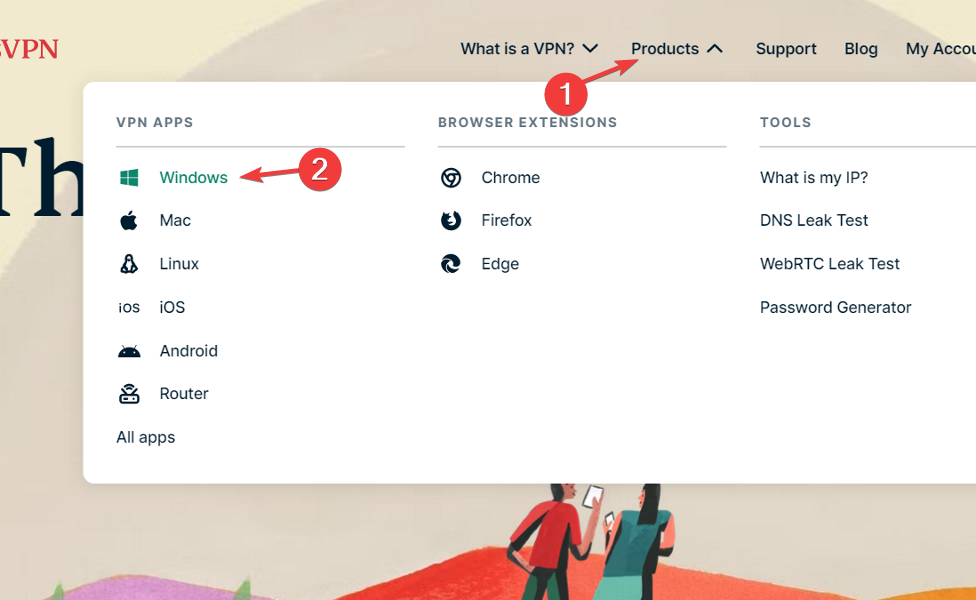Open the WebRTC Leak Test link
This screenshot has width=976, height=600.
point(830,264)
